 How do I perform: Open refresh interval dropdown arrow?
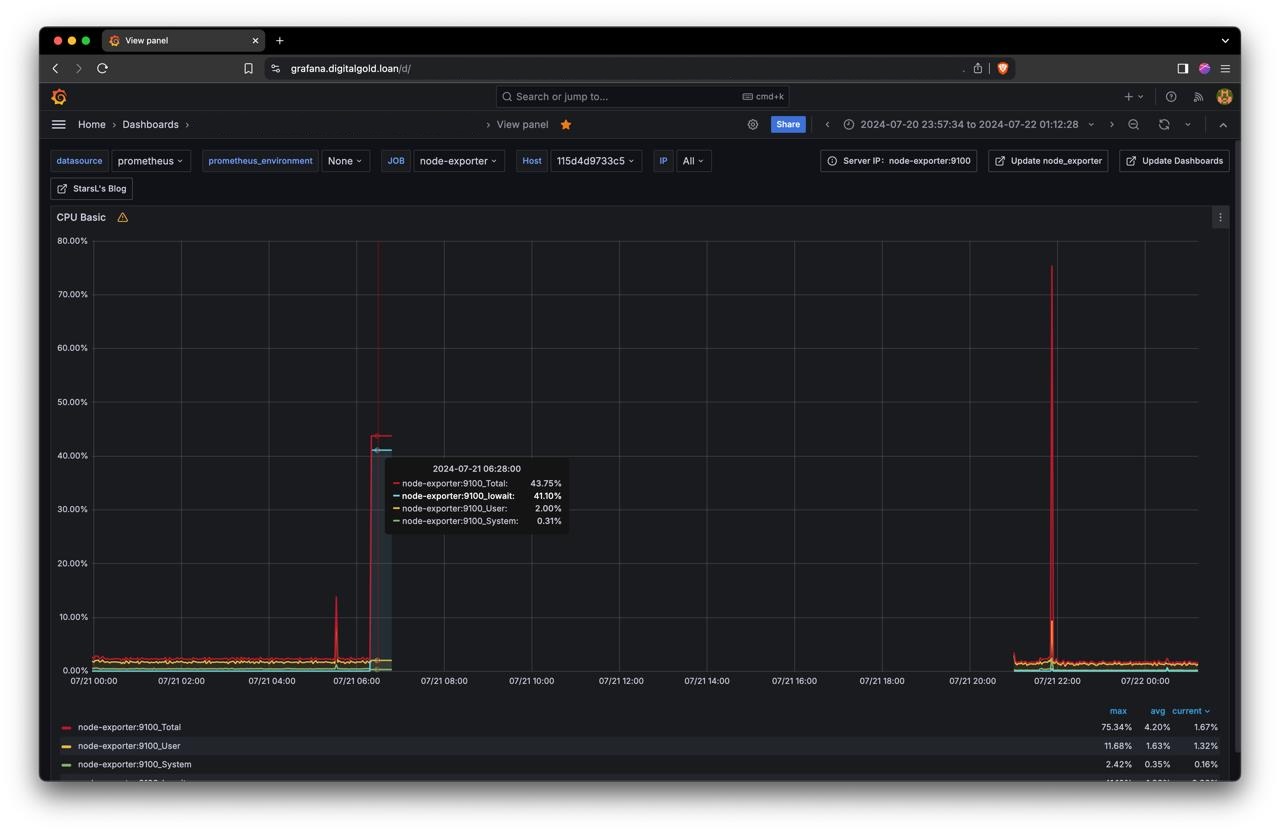coord(1188,124)
